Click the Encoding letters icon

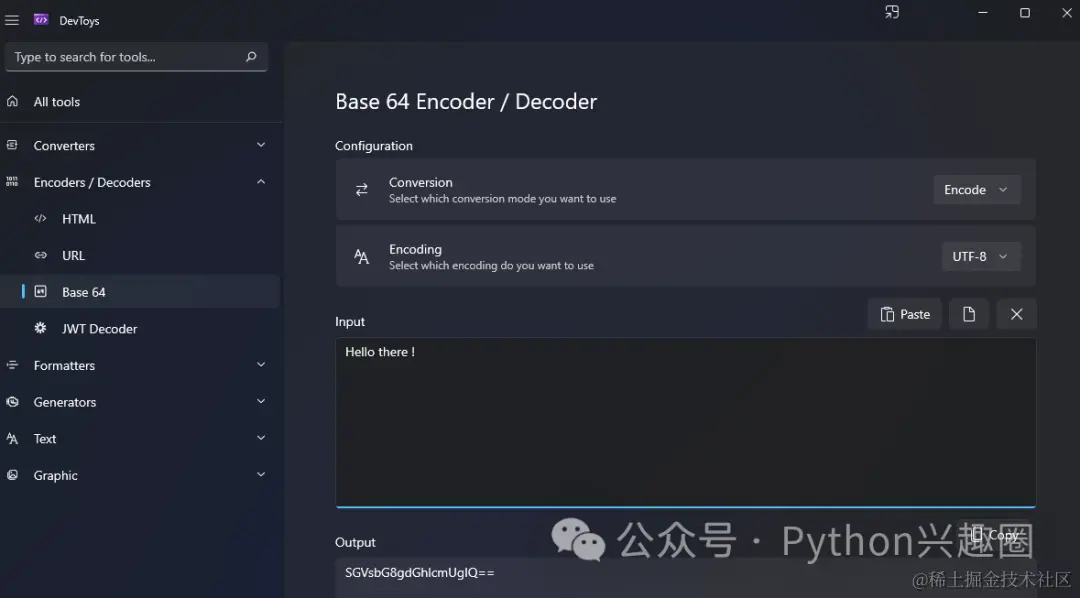[362, 256]
